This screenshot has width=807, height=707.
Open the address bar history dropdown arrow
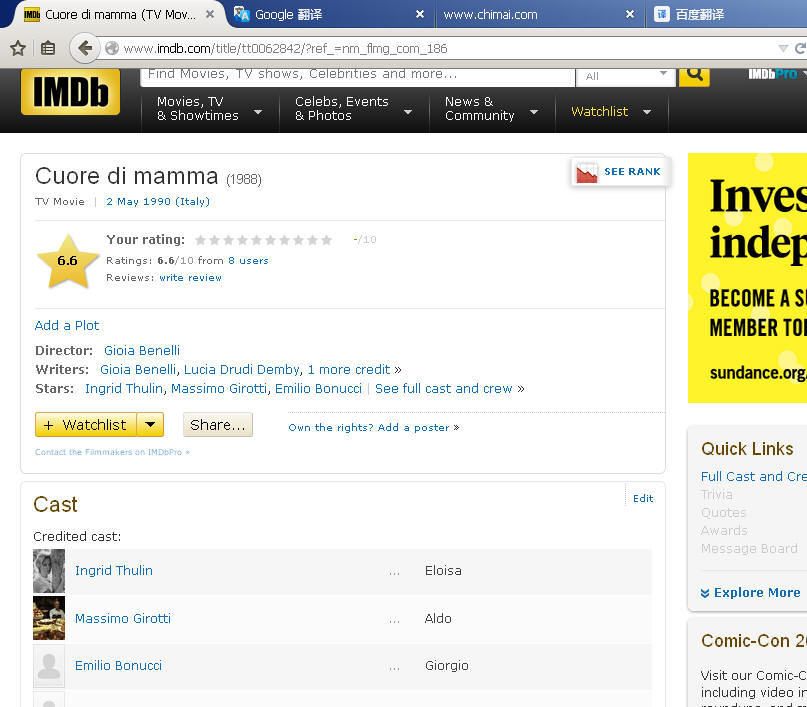point(783,48)
